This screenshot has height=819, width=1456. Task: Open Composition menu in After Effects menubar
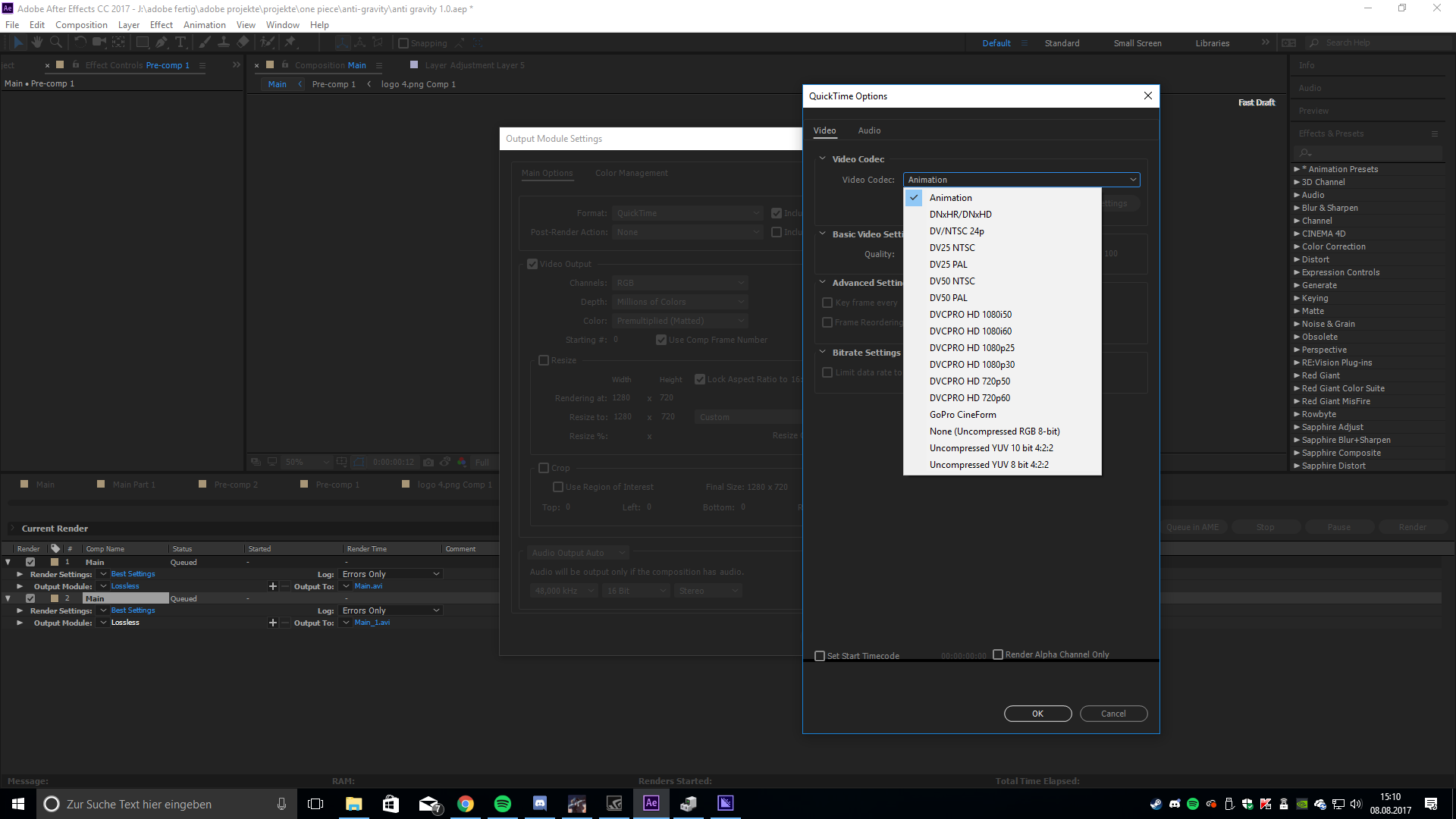click(x=82, y=24)
